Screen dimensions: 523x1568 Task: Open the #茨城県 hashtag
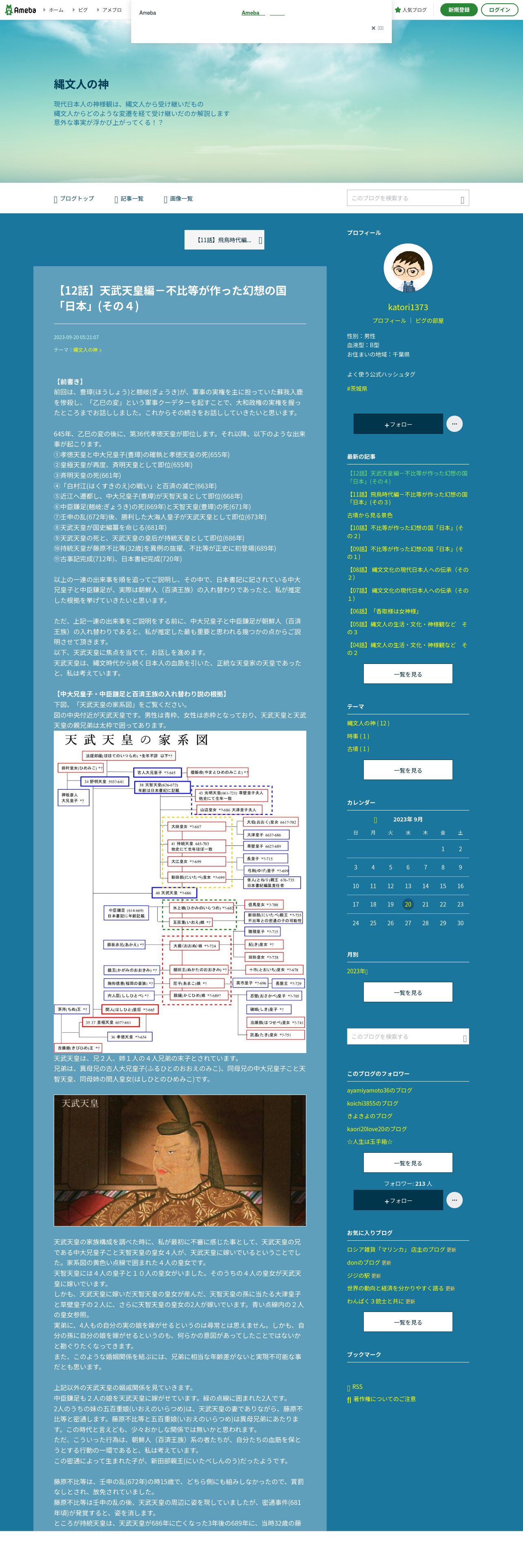357,388
